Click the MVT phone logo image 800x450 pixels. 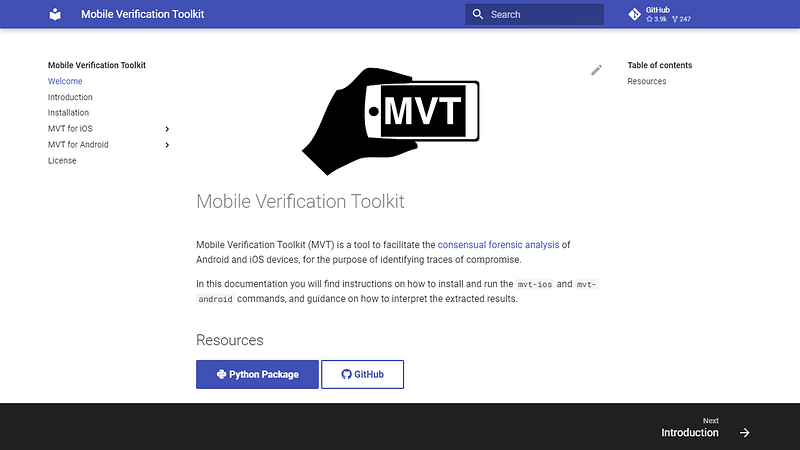click(391, 121)
